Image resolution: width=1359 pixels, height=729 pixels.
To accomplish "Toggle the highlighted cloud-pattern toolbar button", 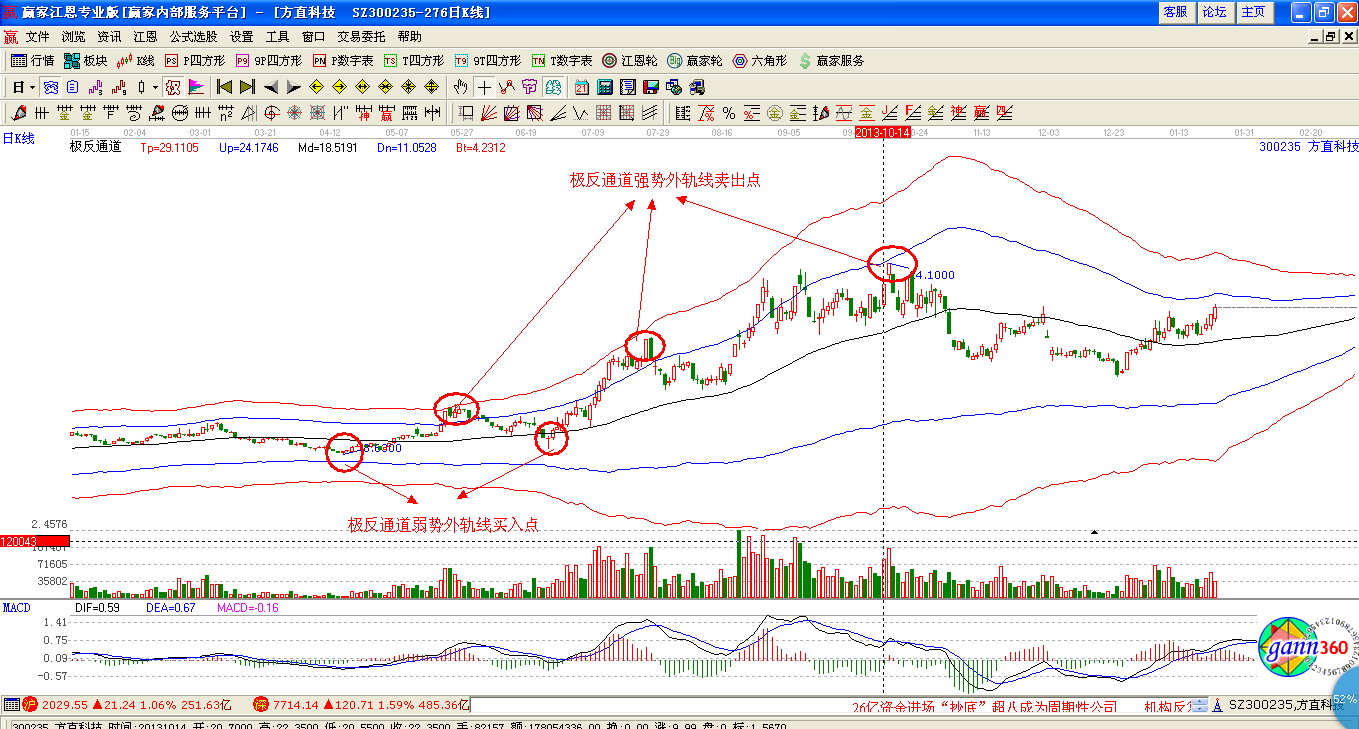I will tap(50, 87).
